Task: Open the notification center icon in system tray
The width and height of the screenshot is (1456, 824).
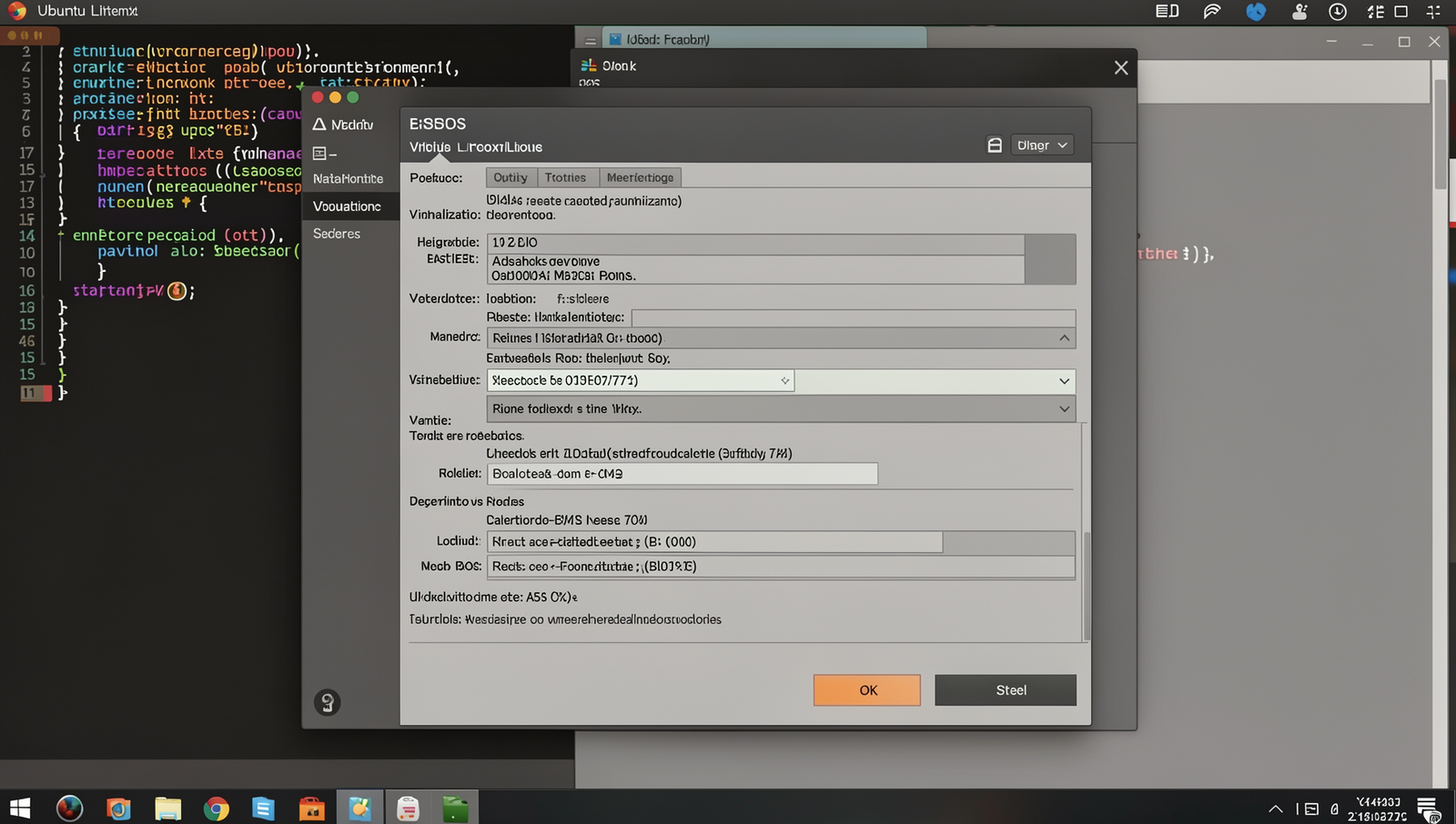Action: (x=1428, y=809)
